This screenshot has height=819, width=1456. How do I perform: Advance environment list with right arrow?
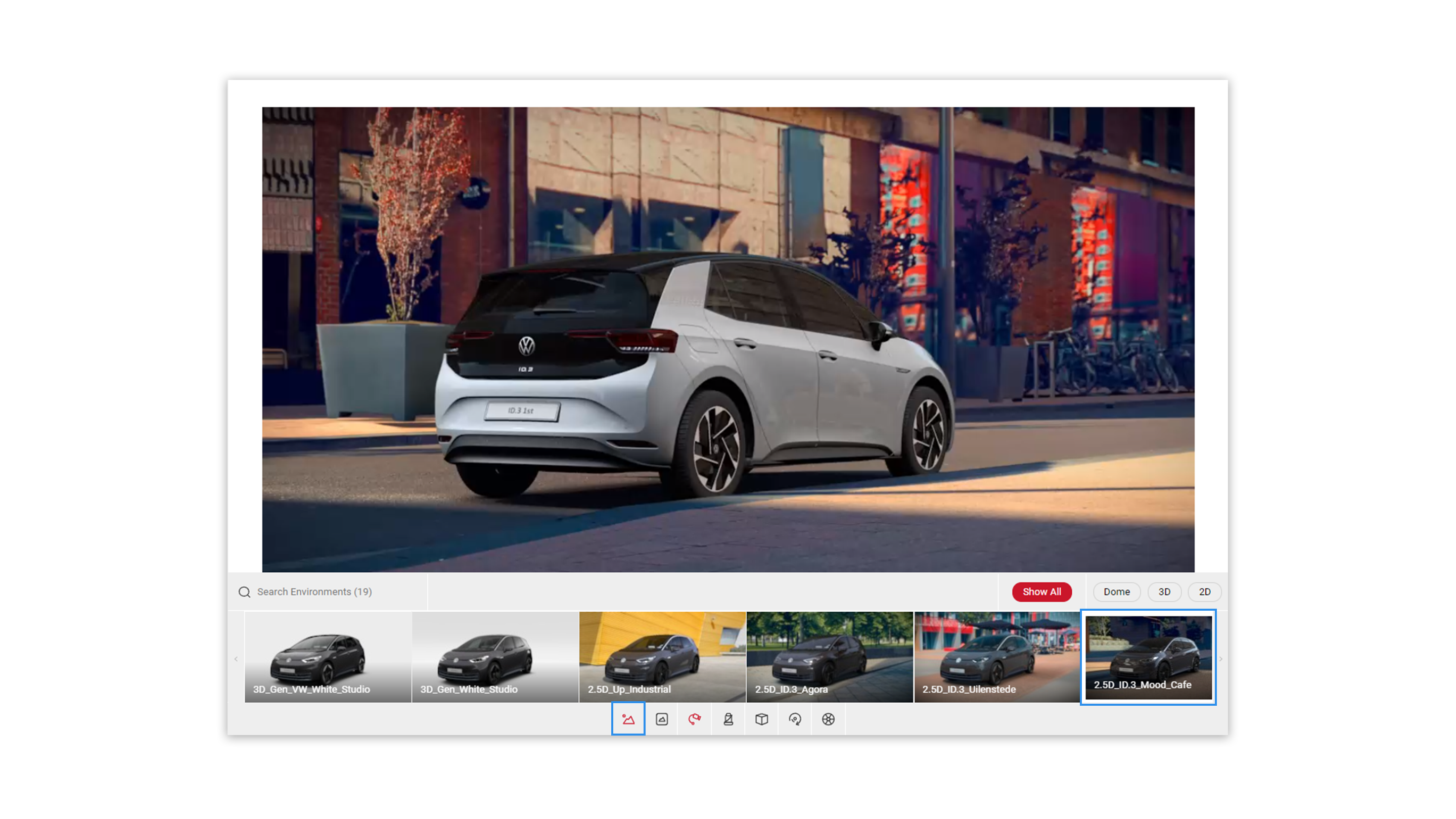[x=1221, y=659]
